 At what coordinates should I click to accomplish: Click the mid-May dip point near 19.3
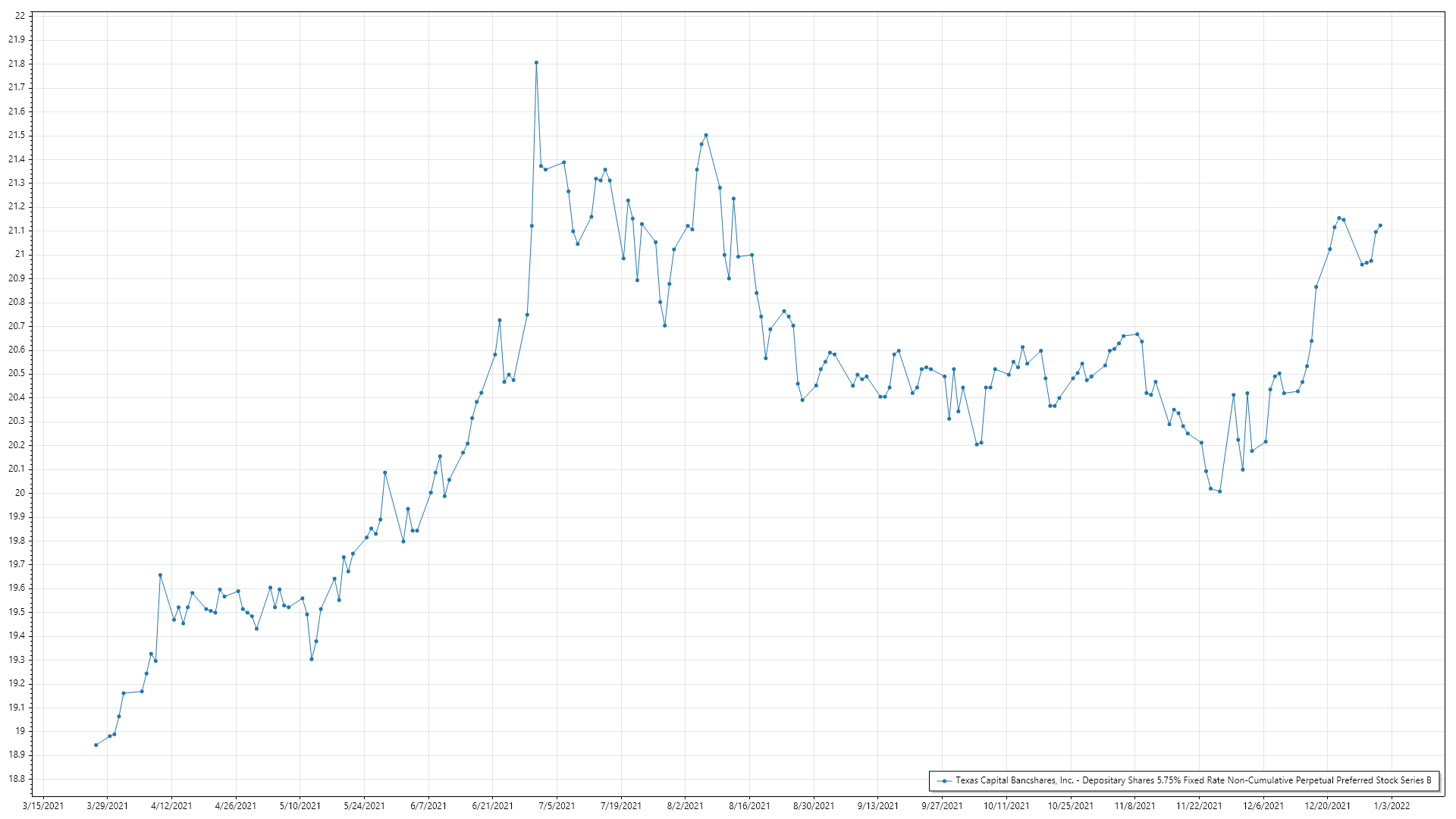click(x=312, y=659)
